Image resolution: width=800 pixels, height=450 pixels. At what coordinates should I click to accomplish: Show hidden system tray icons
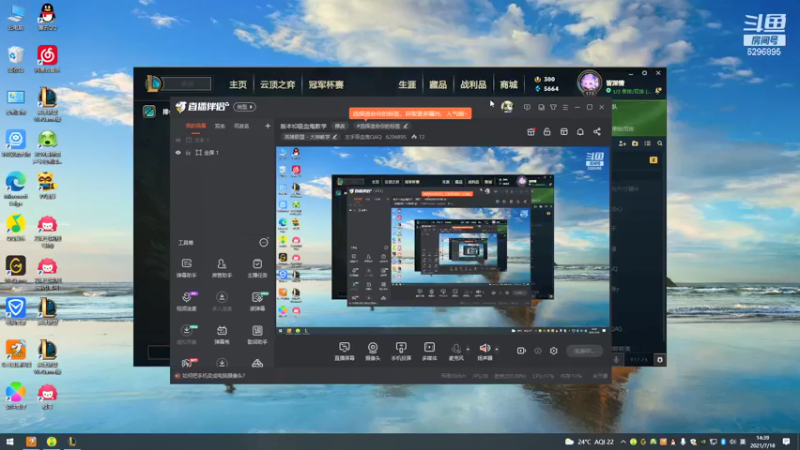click(623, 442)
